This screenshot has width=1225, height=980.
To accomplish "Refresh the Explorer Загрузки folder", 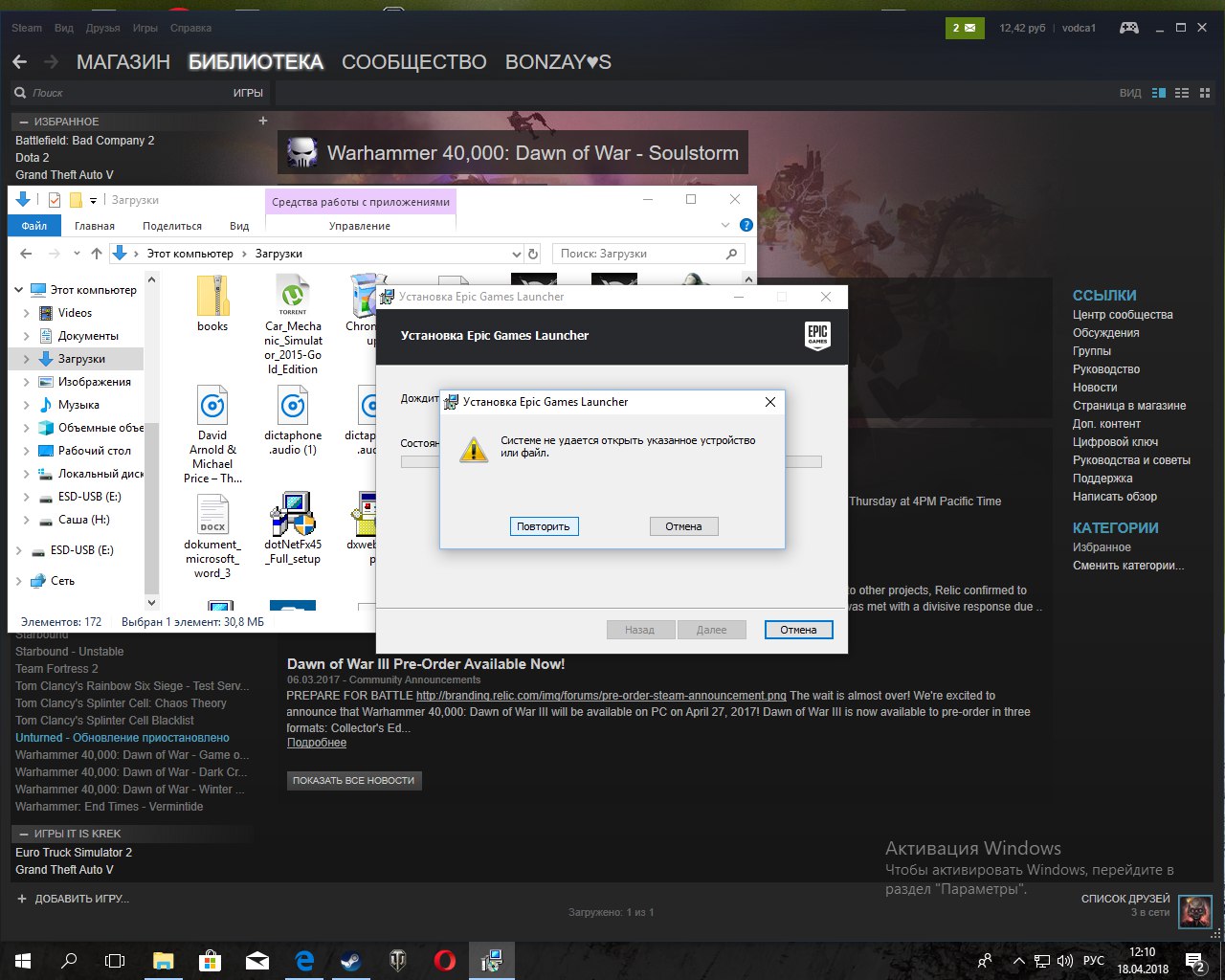I will pyautogui.click(x=534, y=254).
